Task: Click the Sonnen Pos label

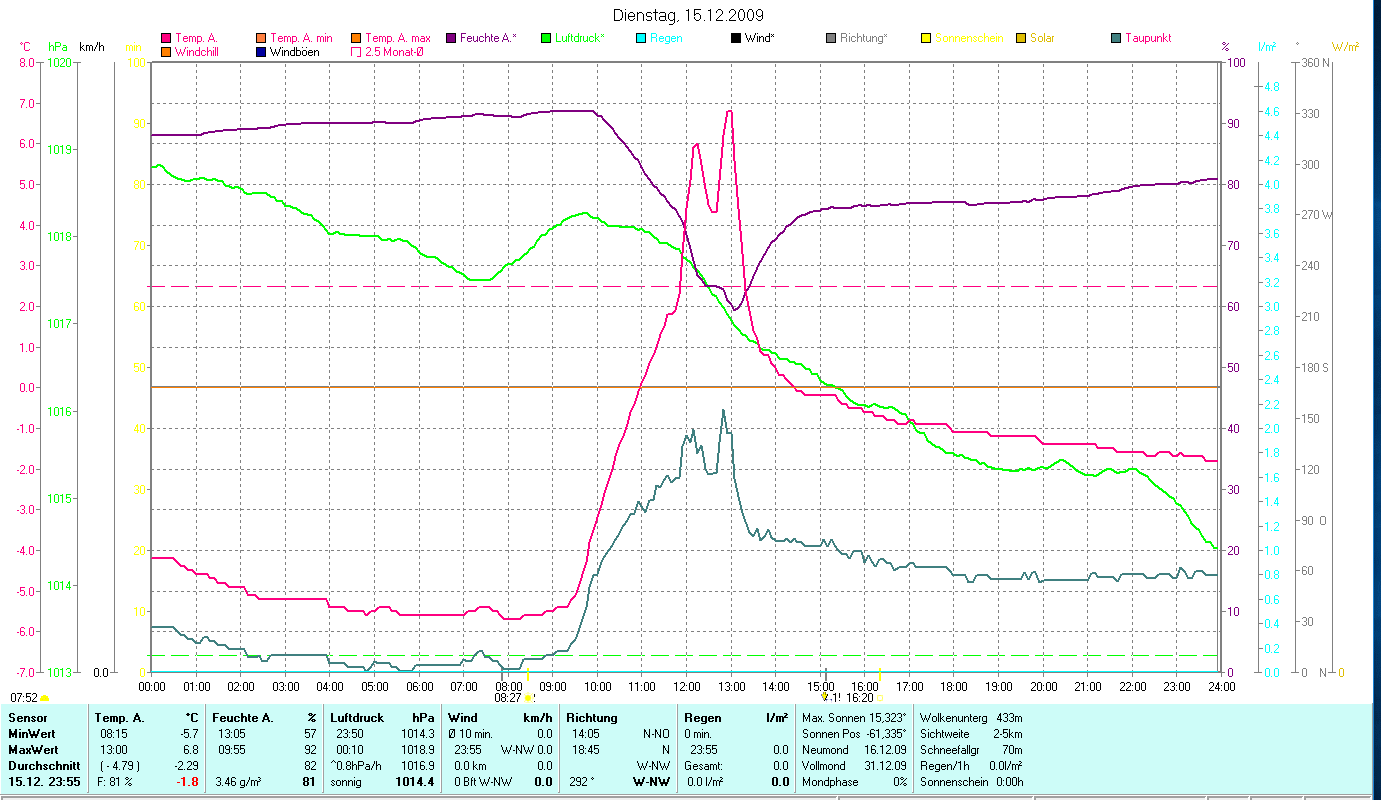Action: pyautogui.click(x=832, y=733)
